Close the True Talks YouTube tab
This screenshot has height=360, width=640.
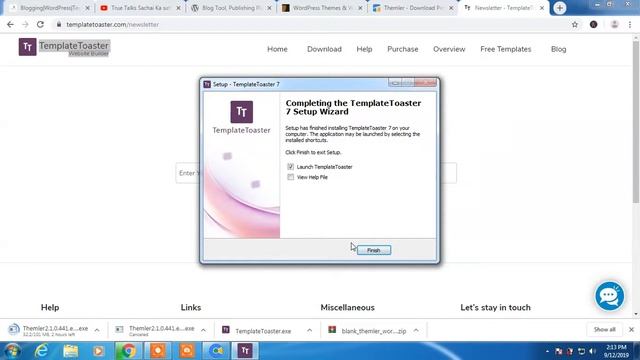point(178,8)
